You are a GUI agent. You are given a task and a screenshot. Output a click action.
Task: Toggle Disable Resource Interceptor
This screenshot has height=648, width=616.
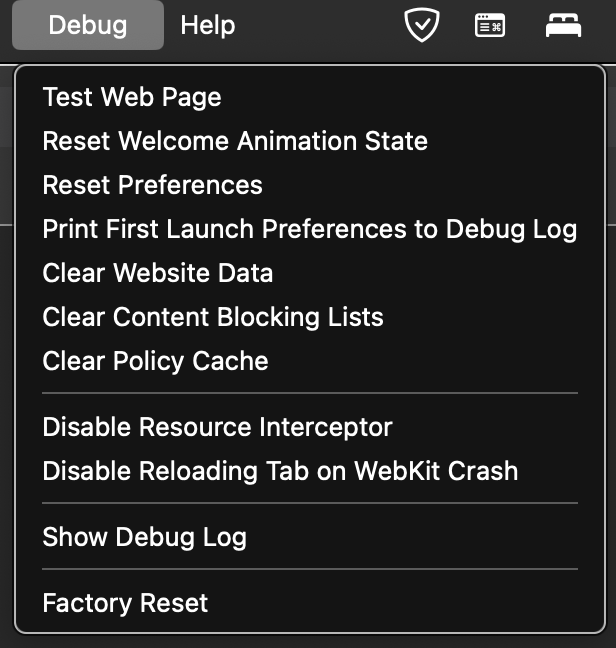click(217, 427)
